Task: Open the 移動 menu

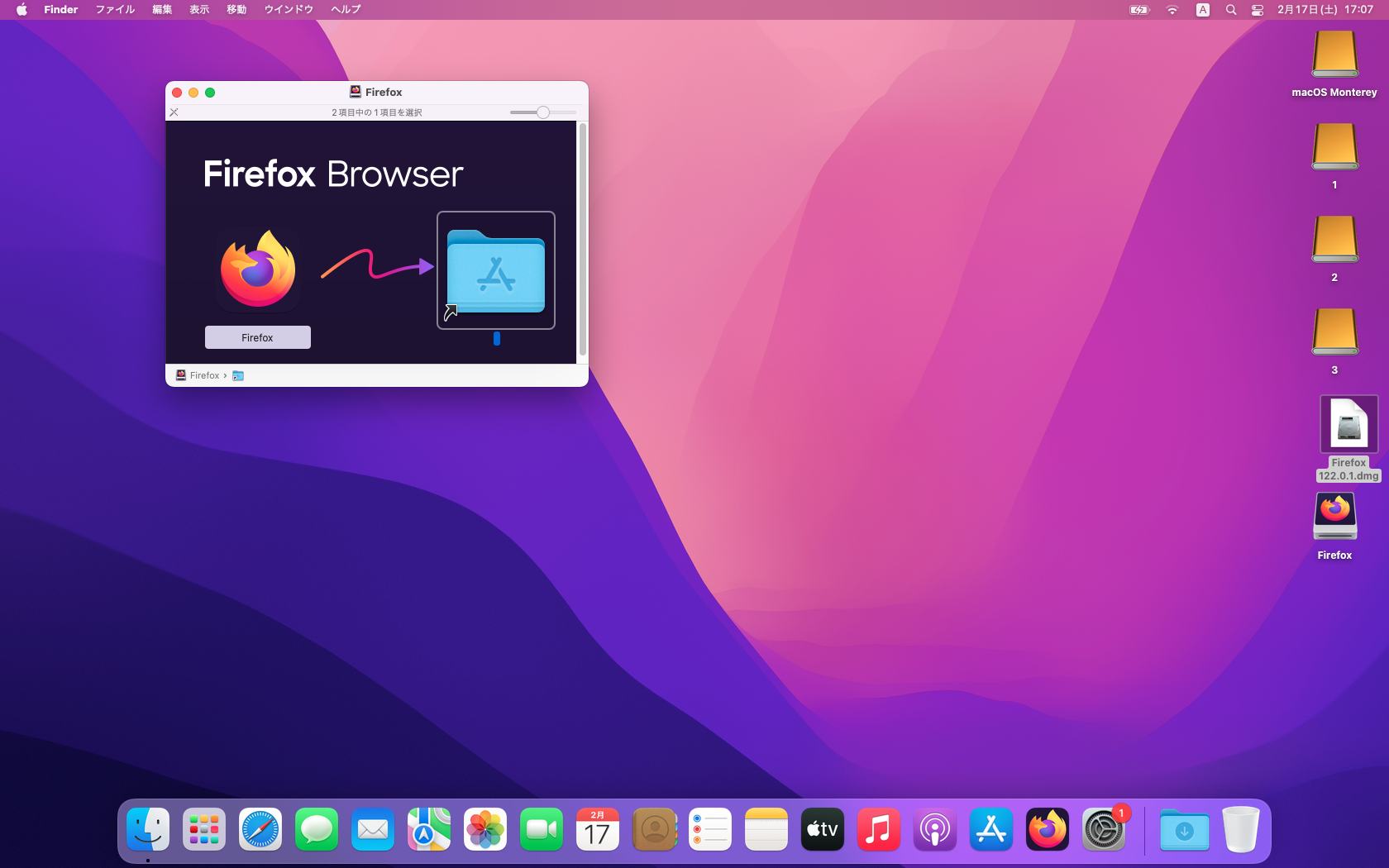Action: 236,10
